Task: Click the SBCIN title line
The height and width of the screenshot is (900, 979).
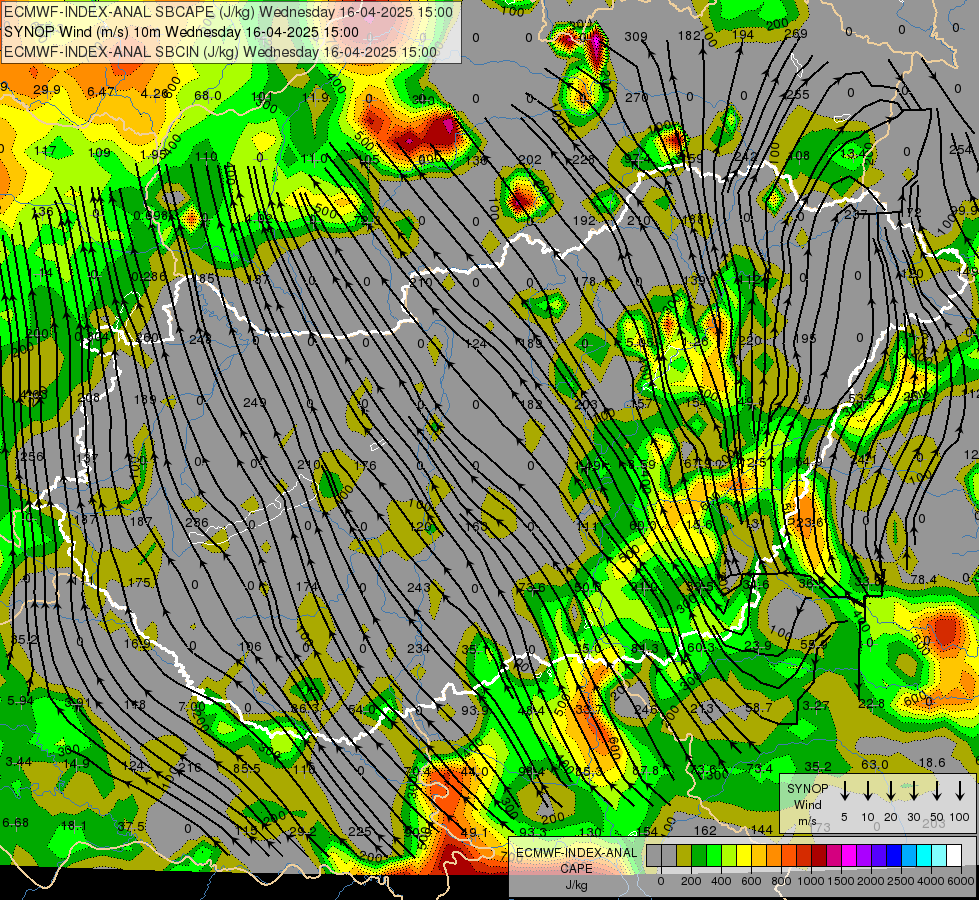Action: pyautogui.click(x=220, y=52)
